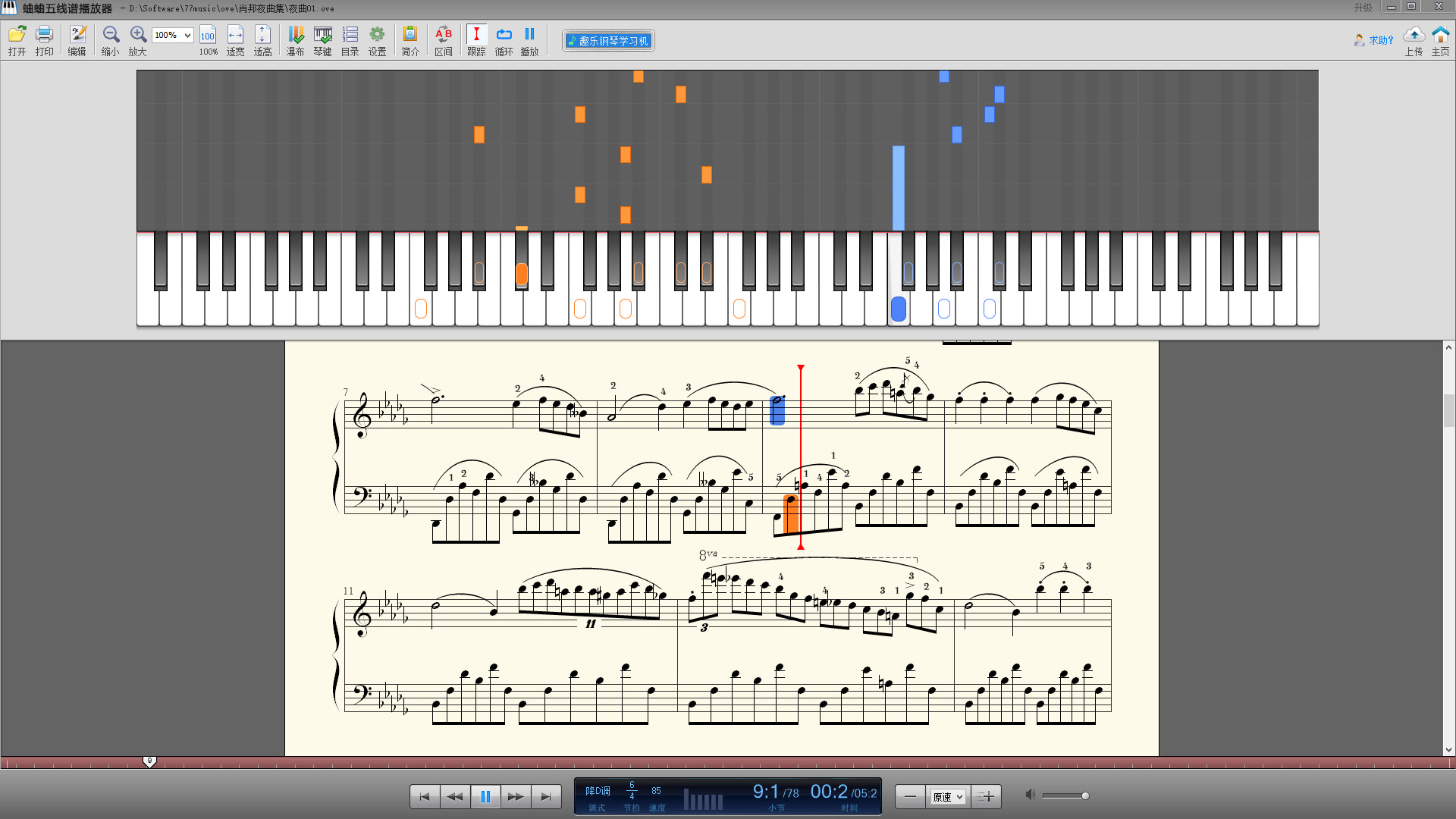Screen dimensions: 1456x819
Task: Toggle 循环 loop playback
Action: click(x=504, y=40)
